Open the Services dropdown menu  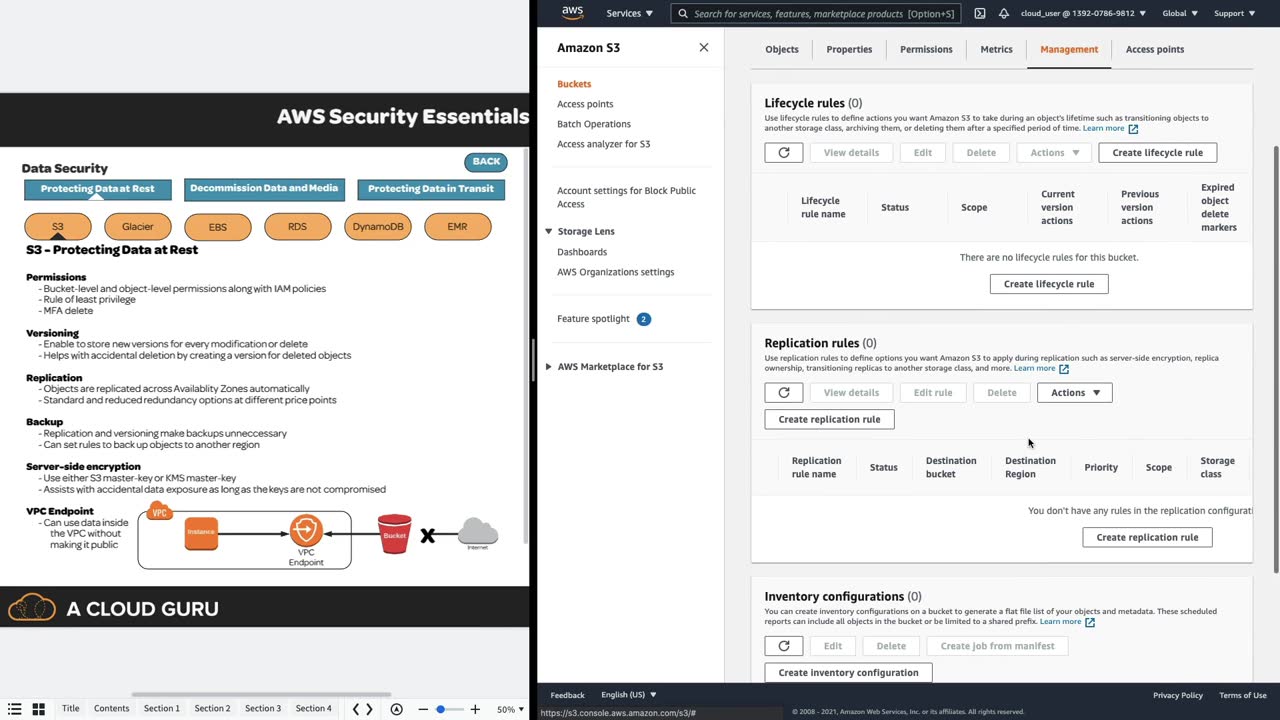(x=629, y=13)
